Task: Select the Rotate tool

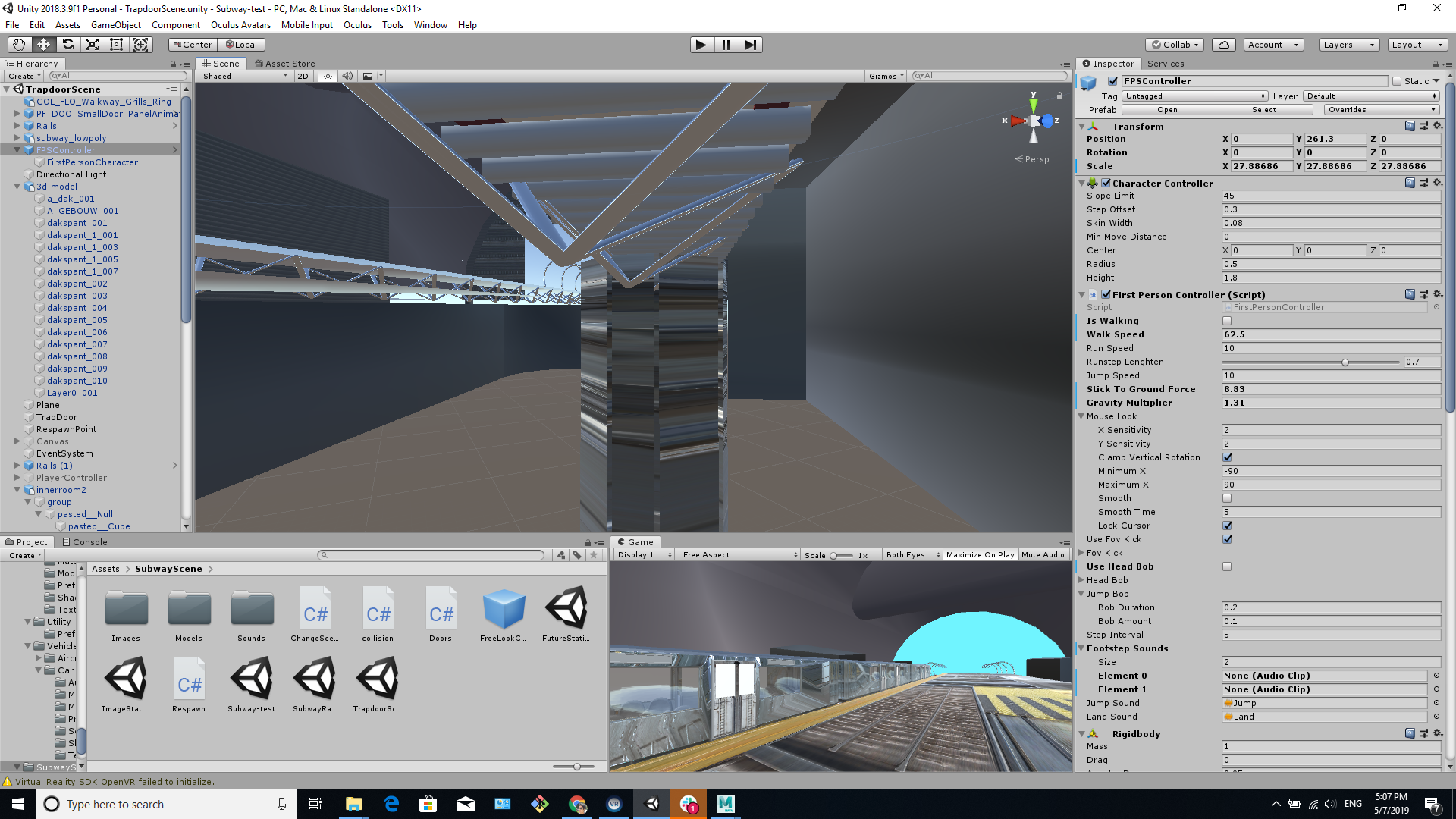Action: (67, 45)
